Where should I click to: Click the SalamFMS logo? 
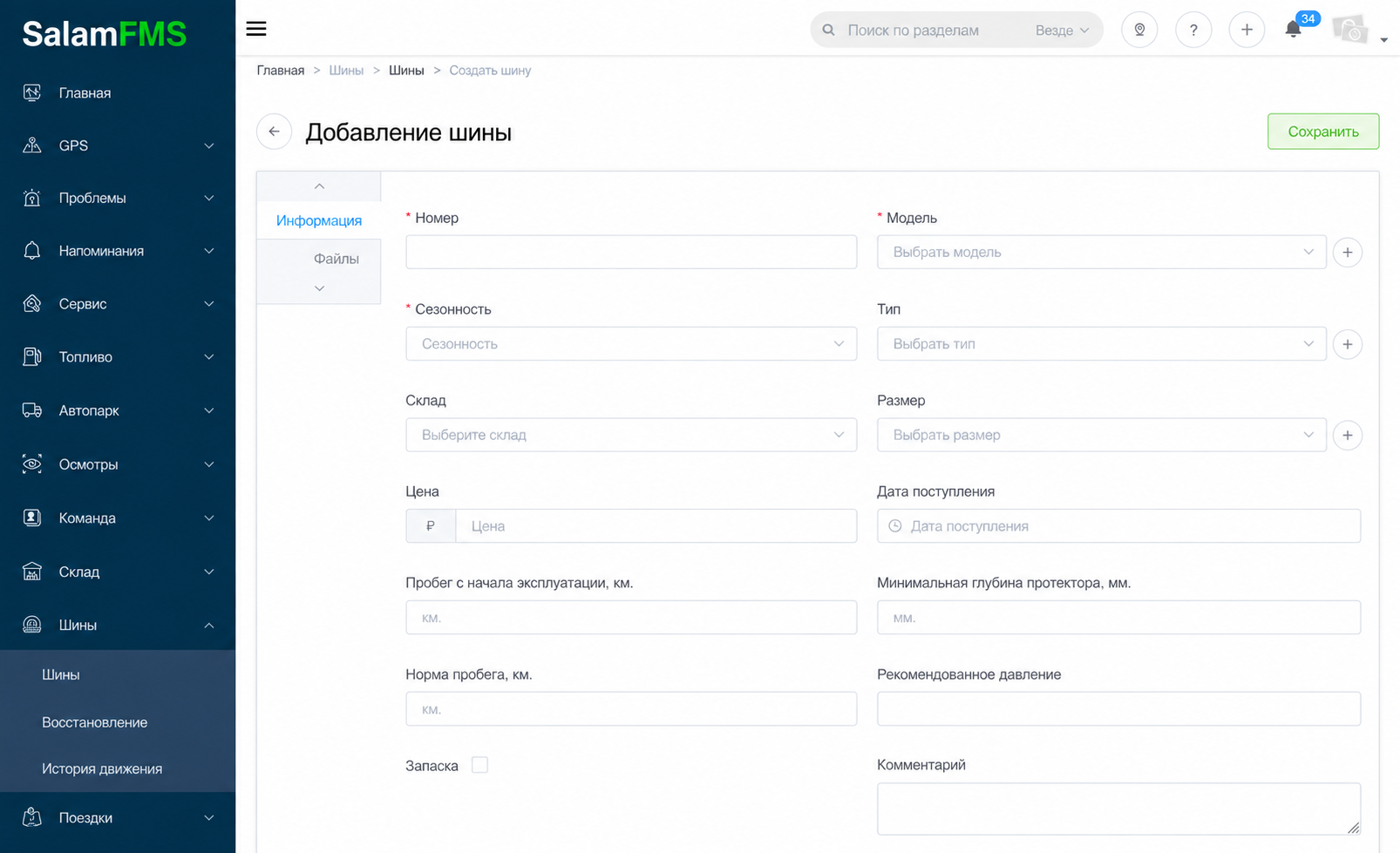click(x=105, y=34)
